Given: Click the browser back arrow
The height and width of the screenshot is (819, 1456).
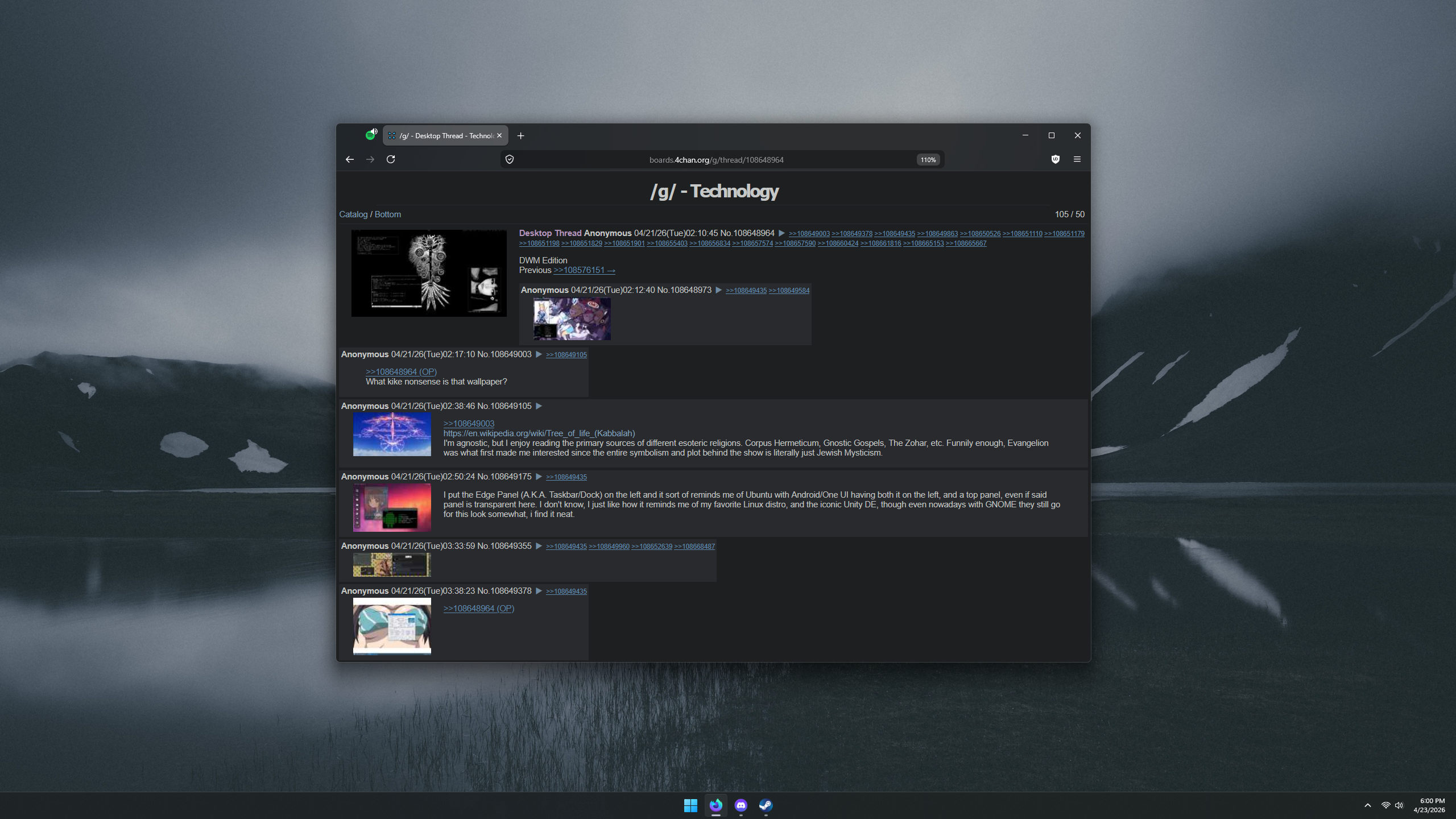Looking at the screenshot, I should 350,160.
